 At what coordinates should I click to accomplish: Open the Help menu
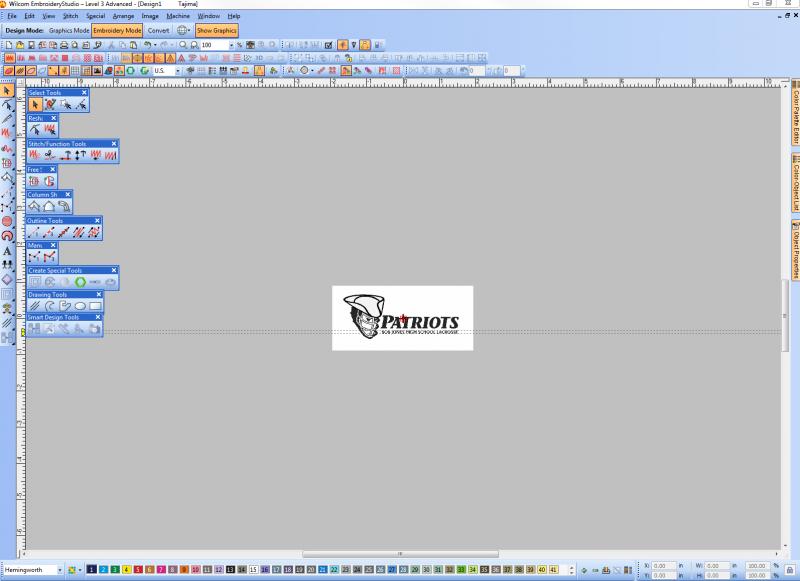click(x=234, y=16)
